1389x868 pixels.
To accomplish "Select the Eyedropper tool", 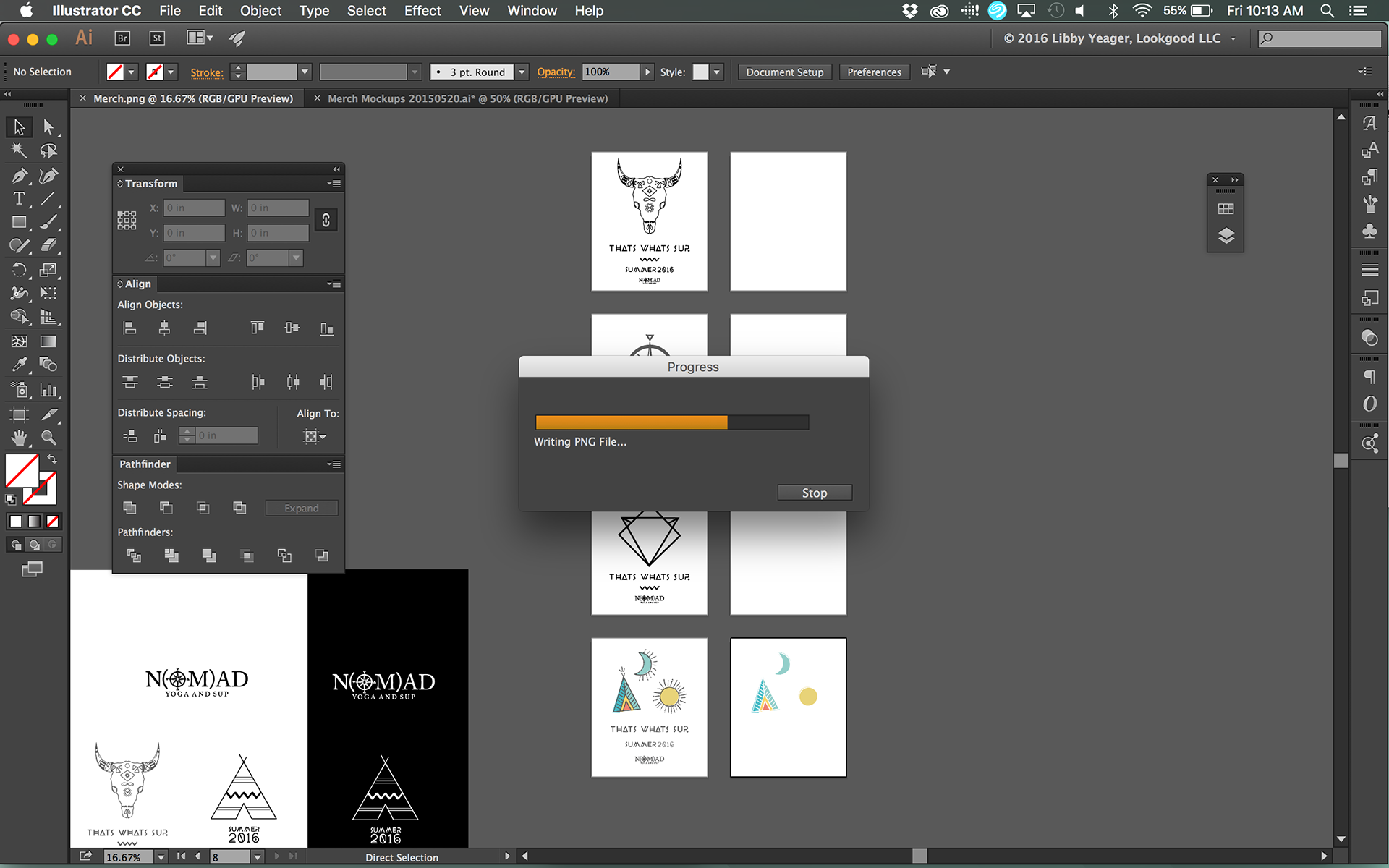I will pyautogui.click(x=19, y=365).
